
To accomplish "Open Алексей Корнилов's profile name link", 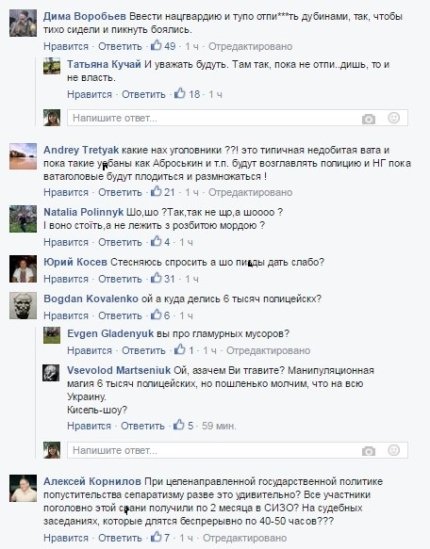I will (92, 481).
